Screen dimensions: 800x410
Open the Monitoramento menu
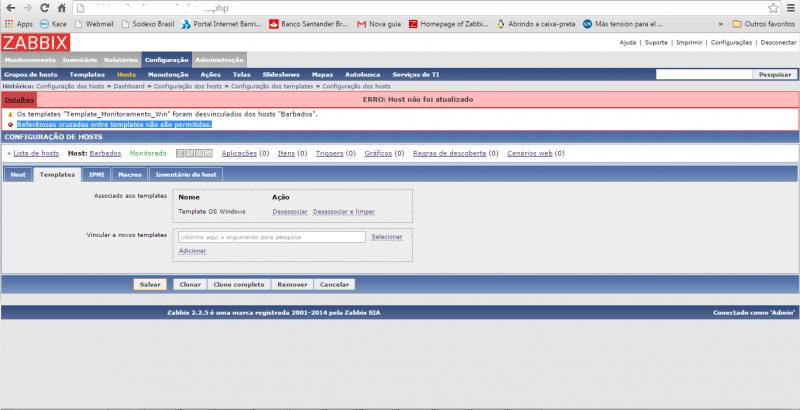[30, 60]
